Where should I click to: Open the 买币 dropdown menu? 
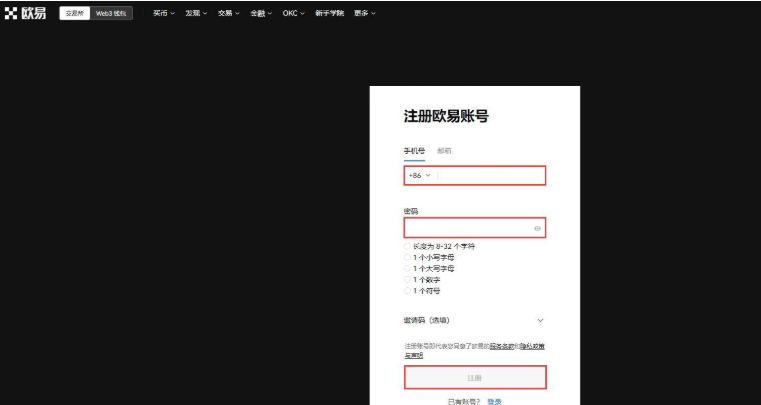pos(164,14)
